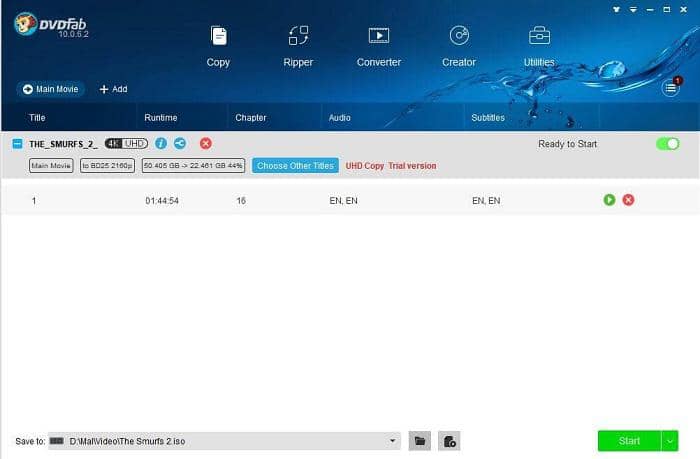Click the Subtitles column header
The height and width of the screenshot is (459, 700).
488,118
